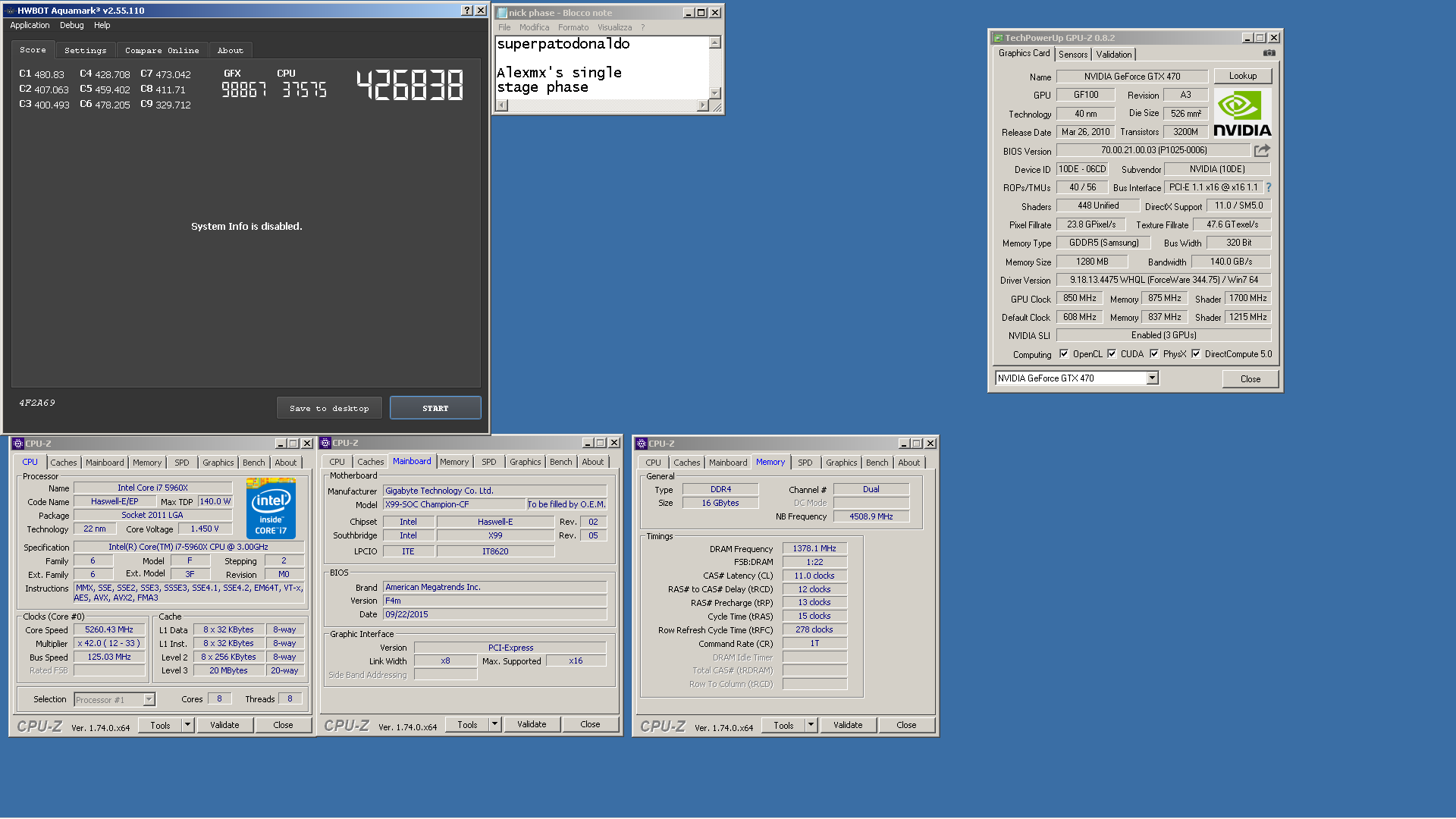The image size is (1456, 819).
Task: Click Tools button in CPU-Z CPU window
Action: pos(160,726)
